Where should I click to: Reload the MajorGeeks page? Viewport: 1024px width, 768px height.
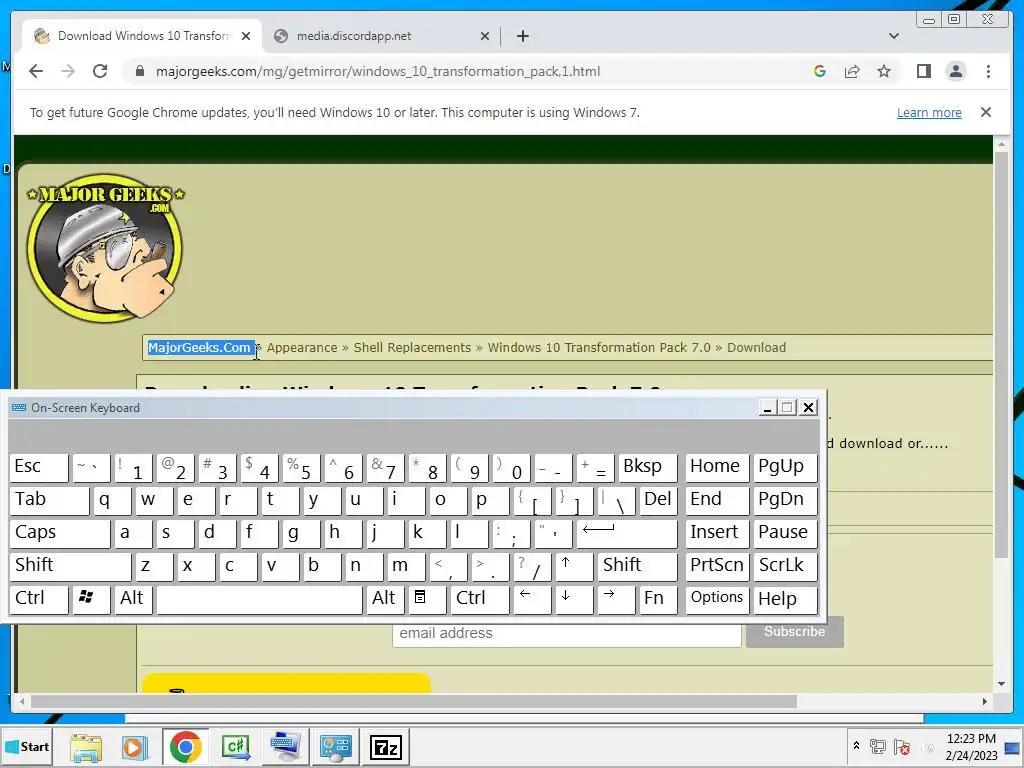100,71
